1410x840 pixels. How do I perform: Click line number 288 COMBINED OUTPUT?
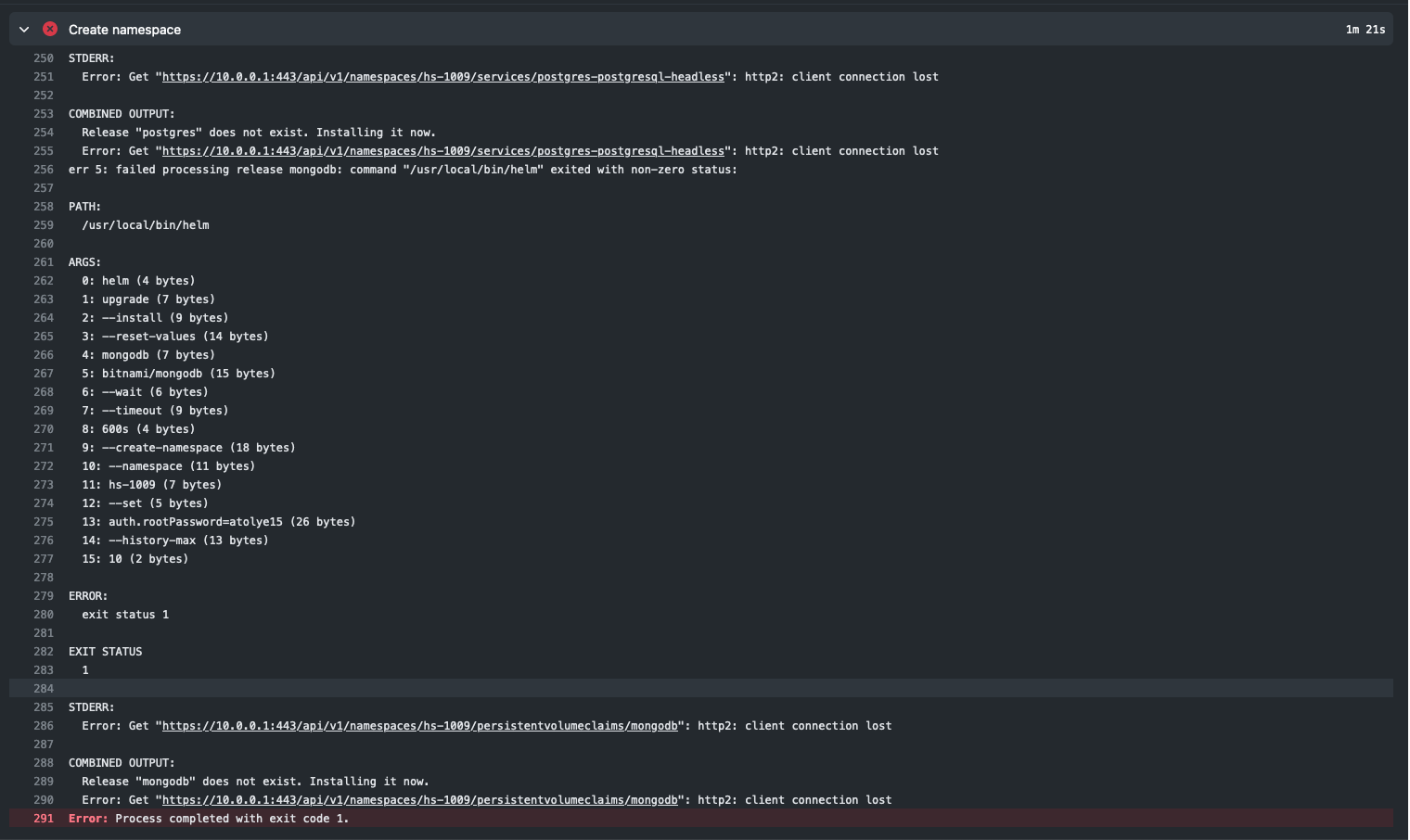(44, 763)
